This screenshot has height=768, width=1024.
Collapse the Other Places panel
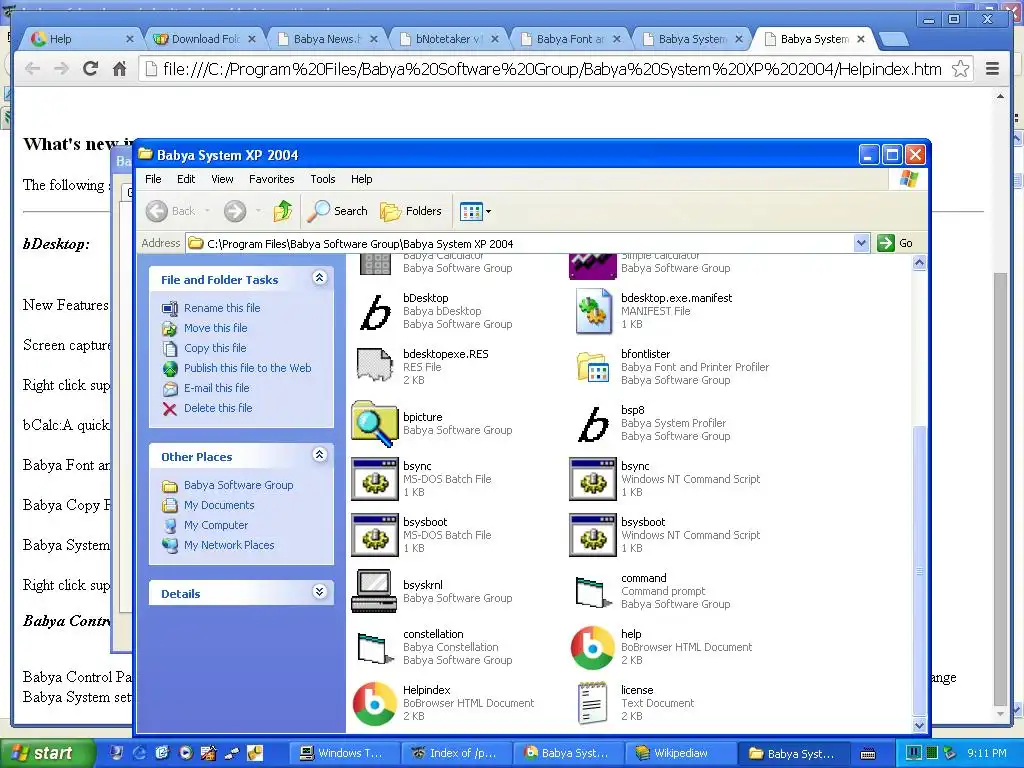pyautogui.click(x=319, y=455)
